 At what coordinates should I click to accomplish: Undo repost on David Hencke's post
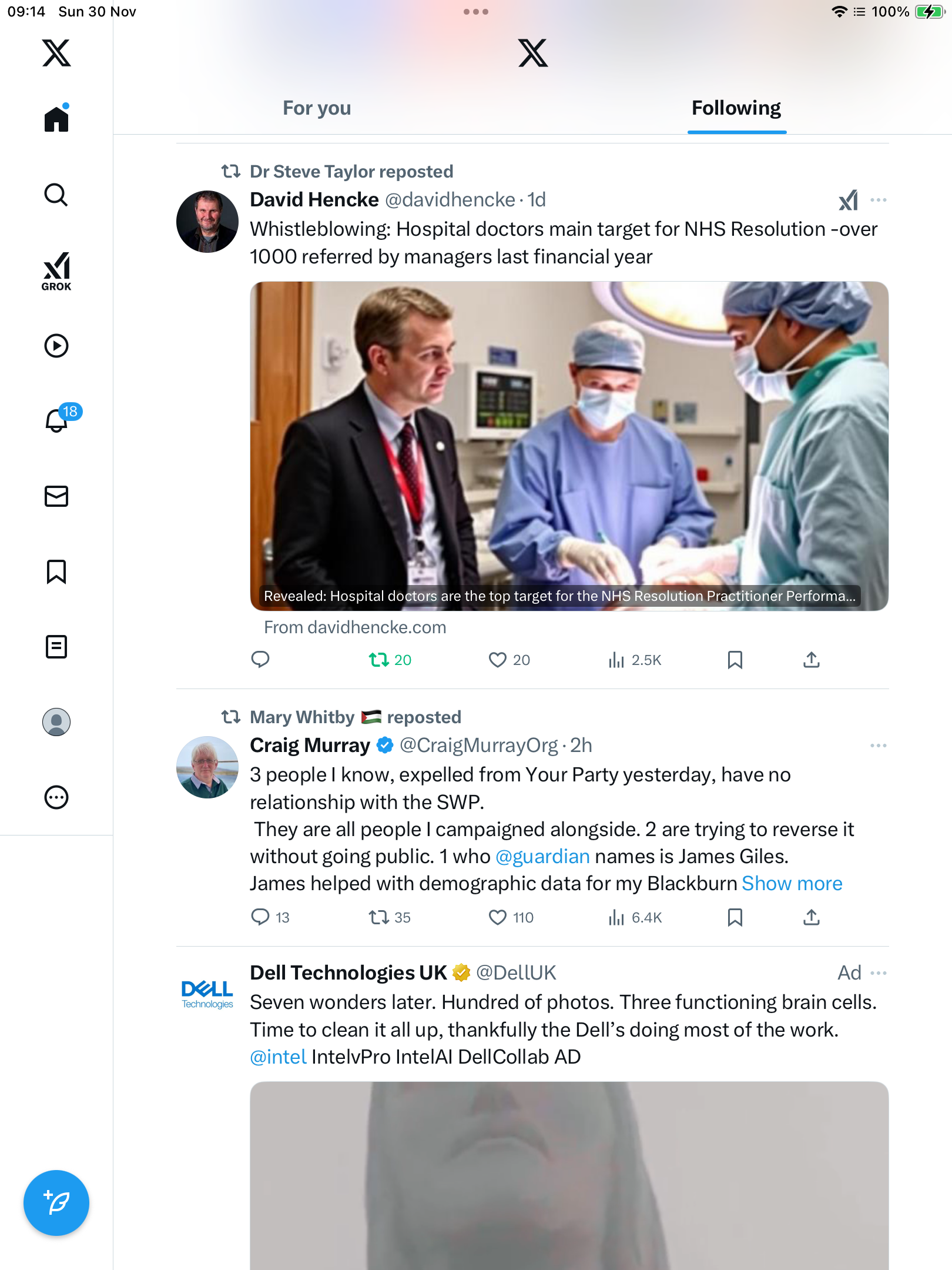point(380,660)
